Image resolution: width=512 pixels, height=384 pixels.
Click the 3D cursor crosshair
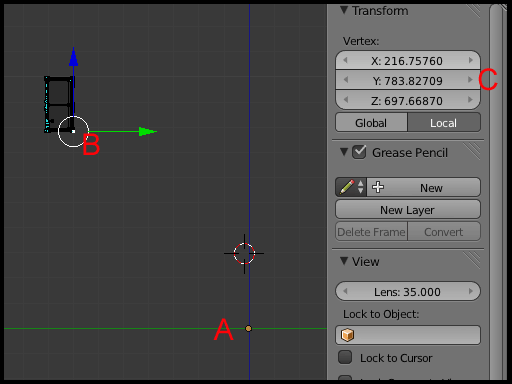click(x=244, y=254)
